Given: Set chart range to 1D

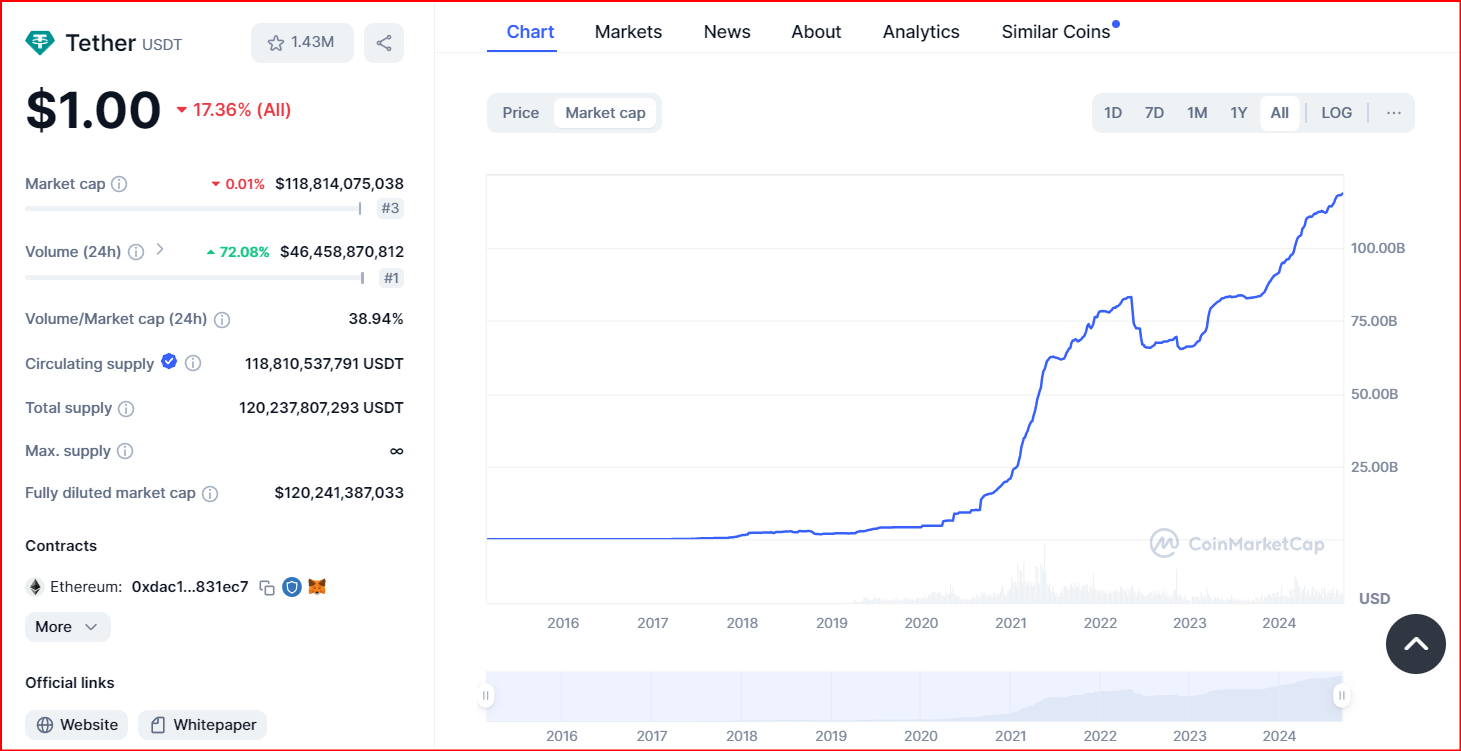Looking at the screenshot, I should click(x=1113, y=113).
